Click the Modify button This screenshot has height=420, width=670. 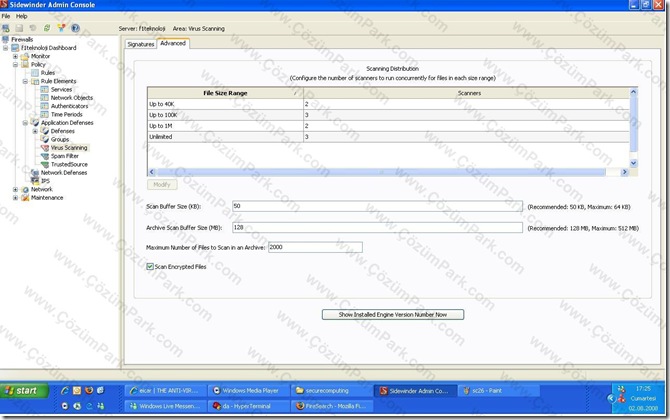click(162, 185)
